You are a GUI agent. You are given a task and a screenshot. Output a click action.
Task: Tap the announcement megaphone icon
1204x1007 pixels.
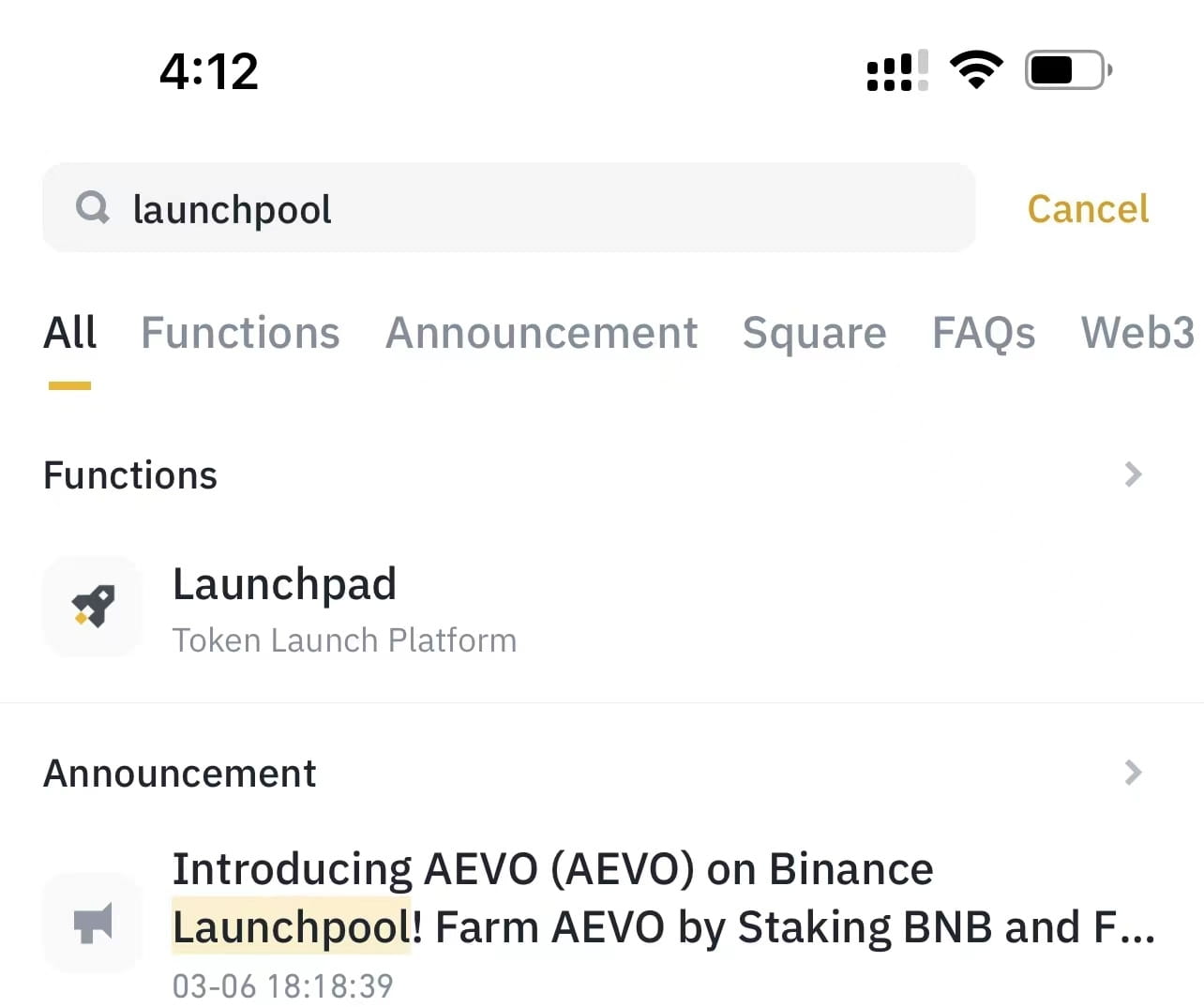point(93,923)
